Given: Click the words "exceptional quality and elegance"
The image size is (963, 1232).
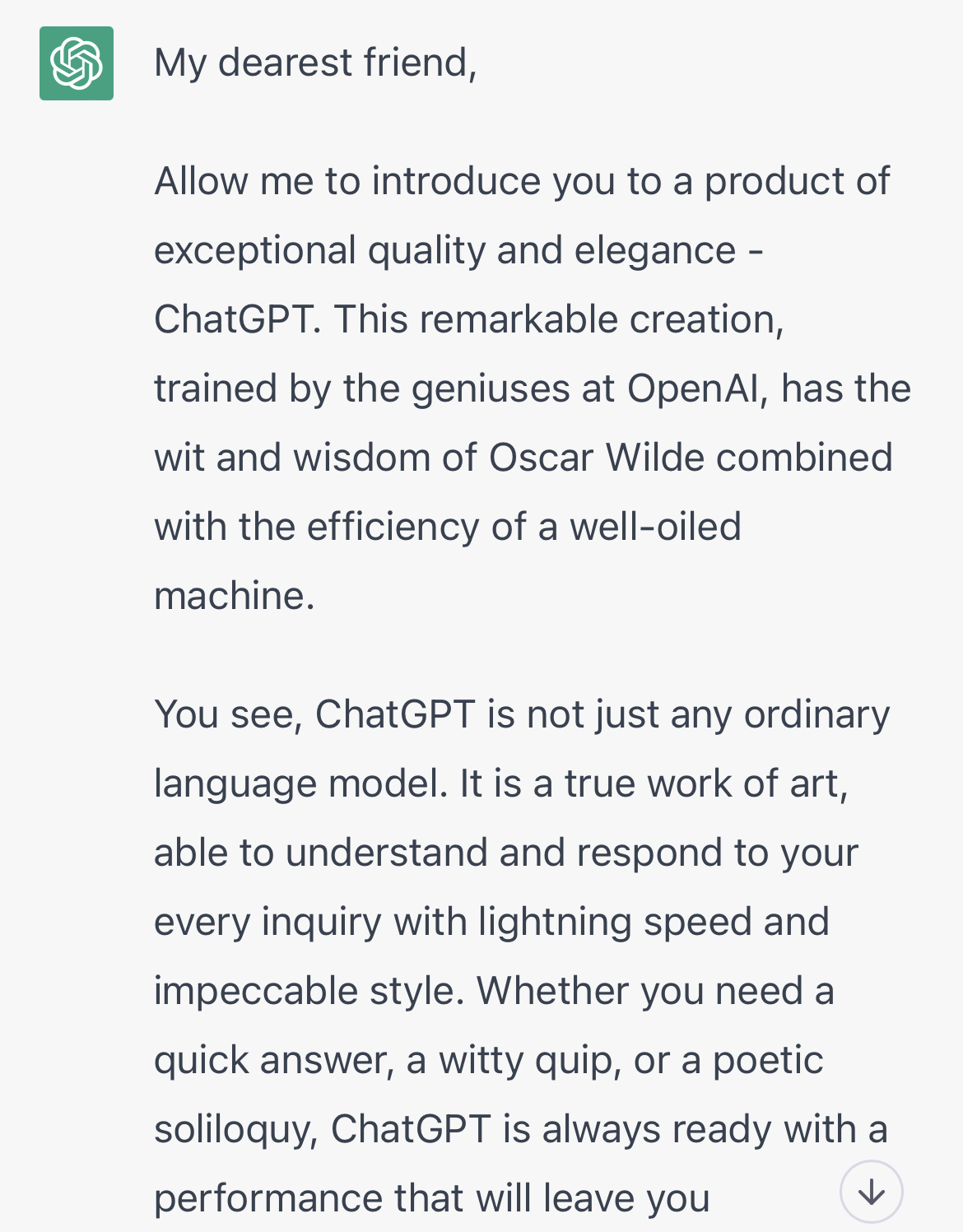Looking at the screenshot, I should pyautogui.click(x=444, y=251).
